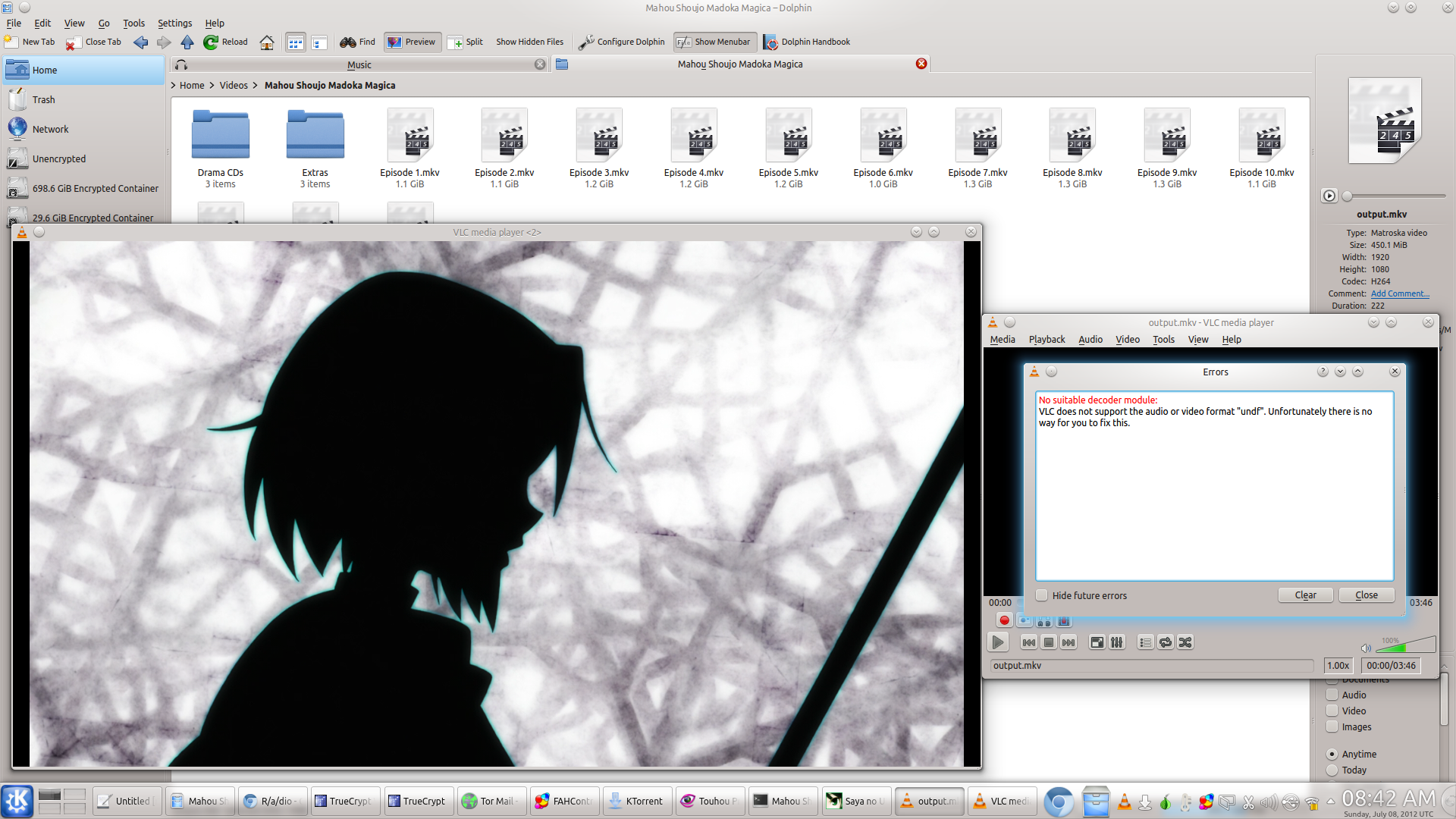Open the VLC Media menu

(1003, 339)
